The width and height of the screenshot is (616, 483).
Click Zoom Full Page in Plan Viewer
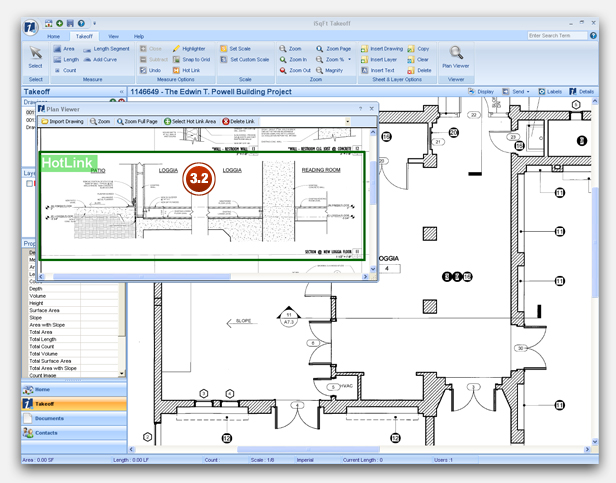click(137, 121)
